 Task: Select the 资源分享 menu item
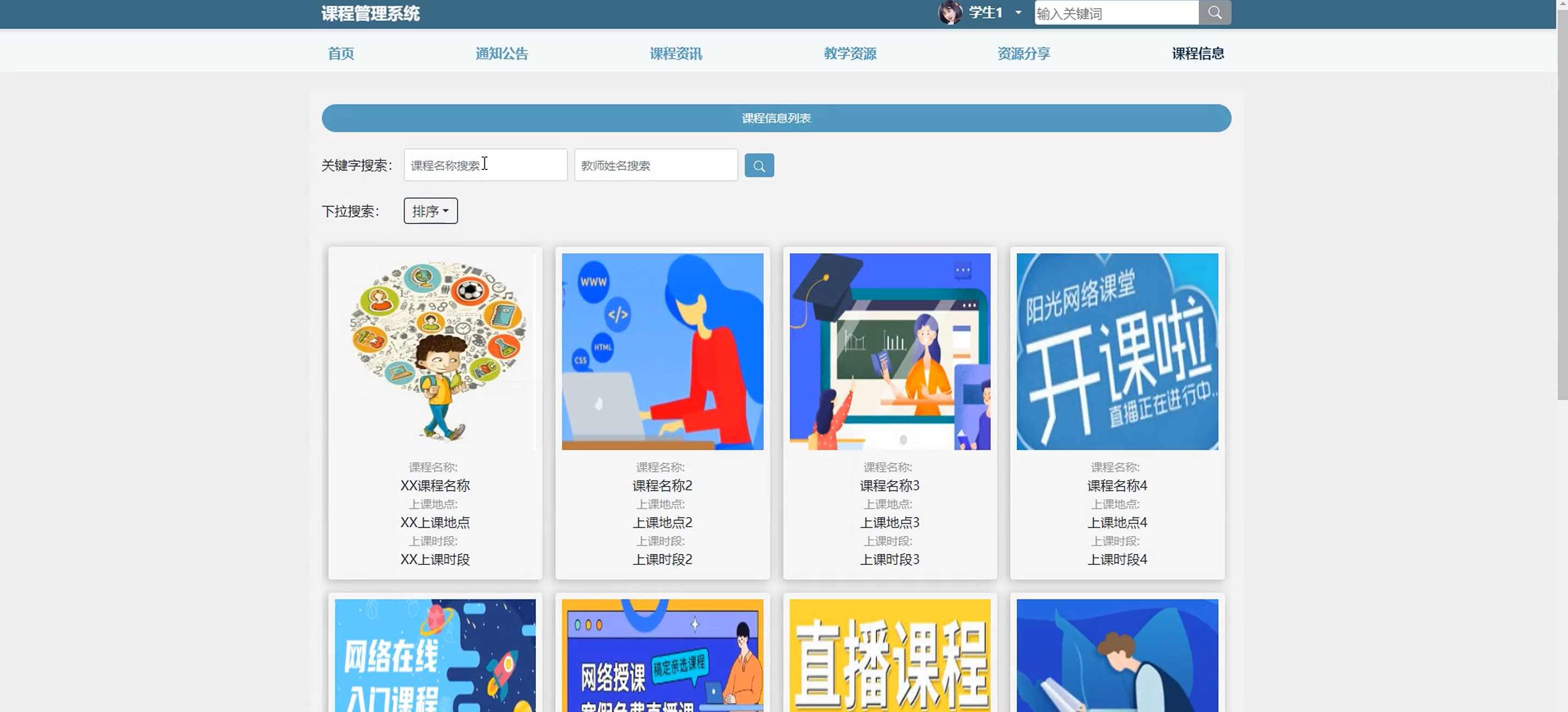click(1023, 53)
